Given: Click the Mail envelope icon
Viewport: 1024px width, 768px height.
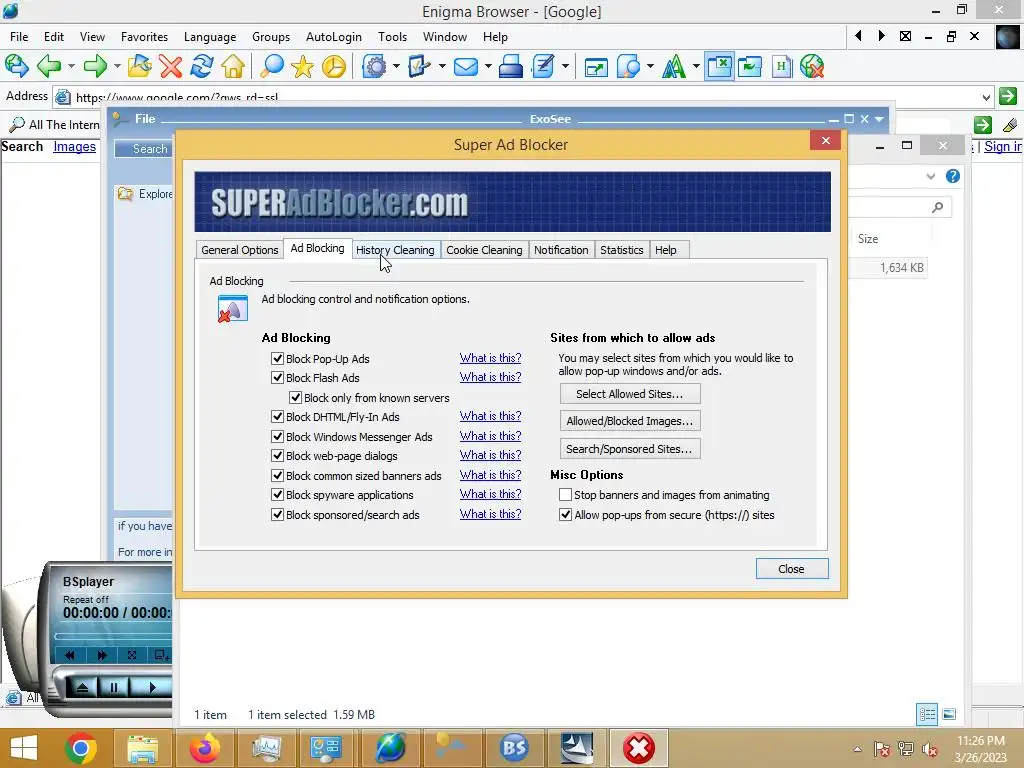Looking at the screenshot, I should (x=466, y=66).
